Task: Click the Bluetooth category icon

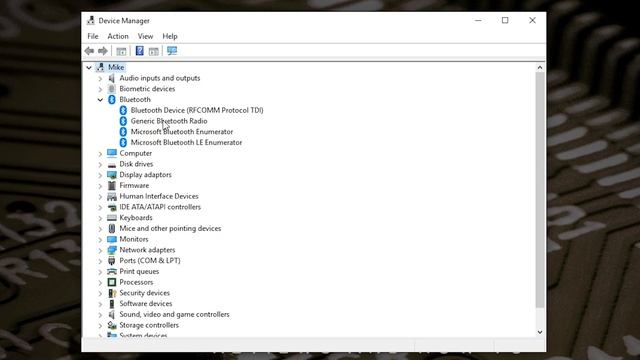Action: pos(112,100)
